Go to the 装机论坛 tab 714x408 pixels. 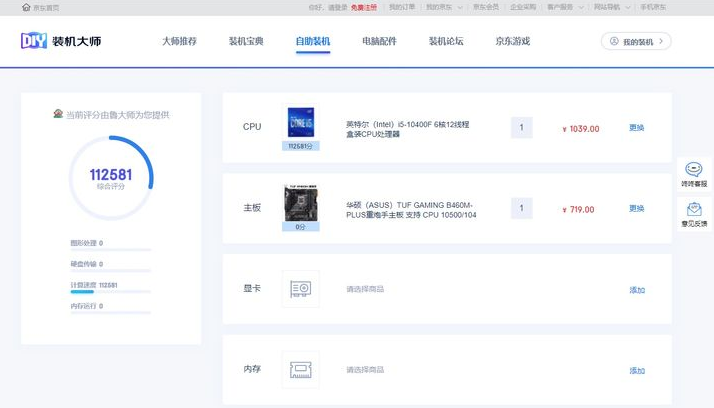(446, 41)
